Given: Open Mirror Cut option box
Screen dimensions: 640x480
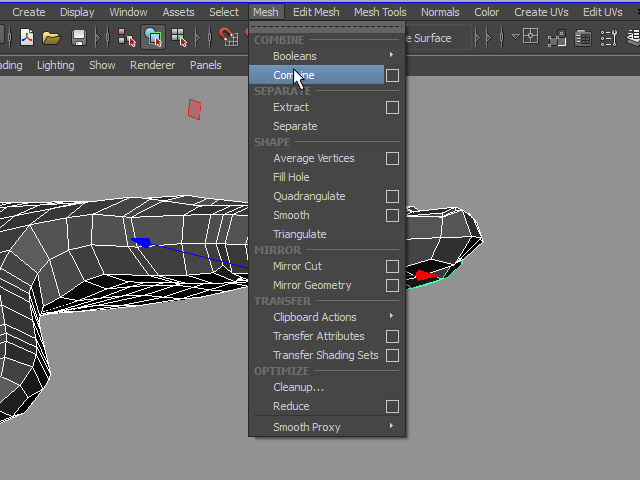Looking at the screenshot, I should 392,267.
